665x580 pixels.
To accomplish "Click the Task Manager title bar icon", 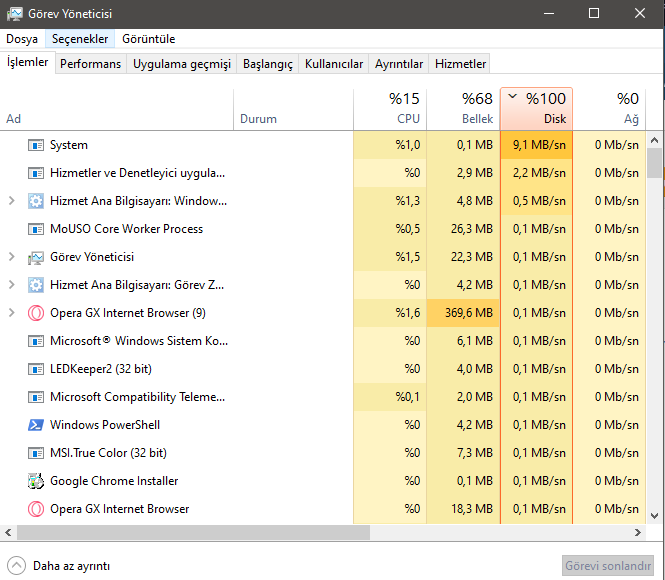I will pyautogui.click(x=15, y=14).
